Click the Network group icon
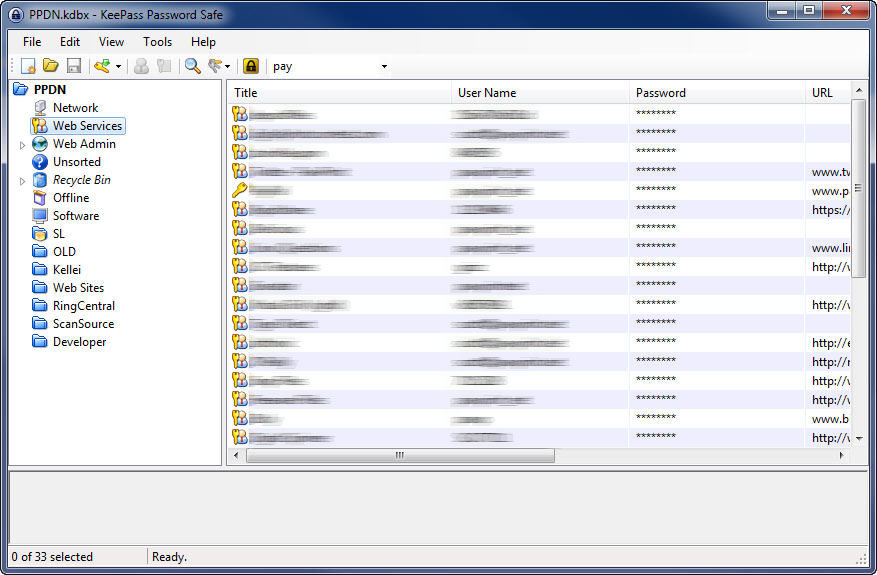This screenshot has height=575, width=877. pyautogui.click(x=40, y=107)
